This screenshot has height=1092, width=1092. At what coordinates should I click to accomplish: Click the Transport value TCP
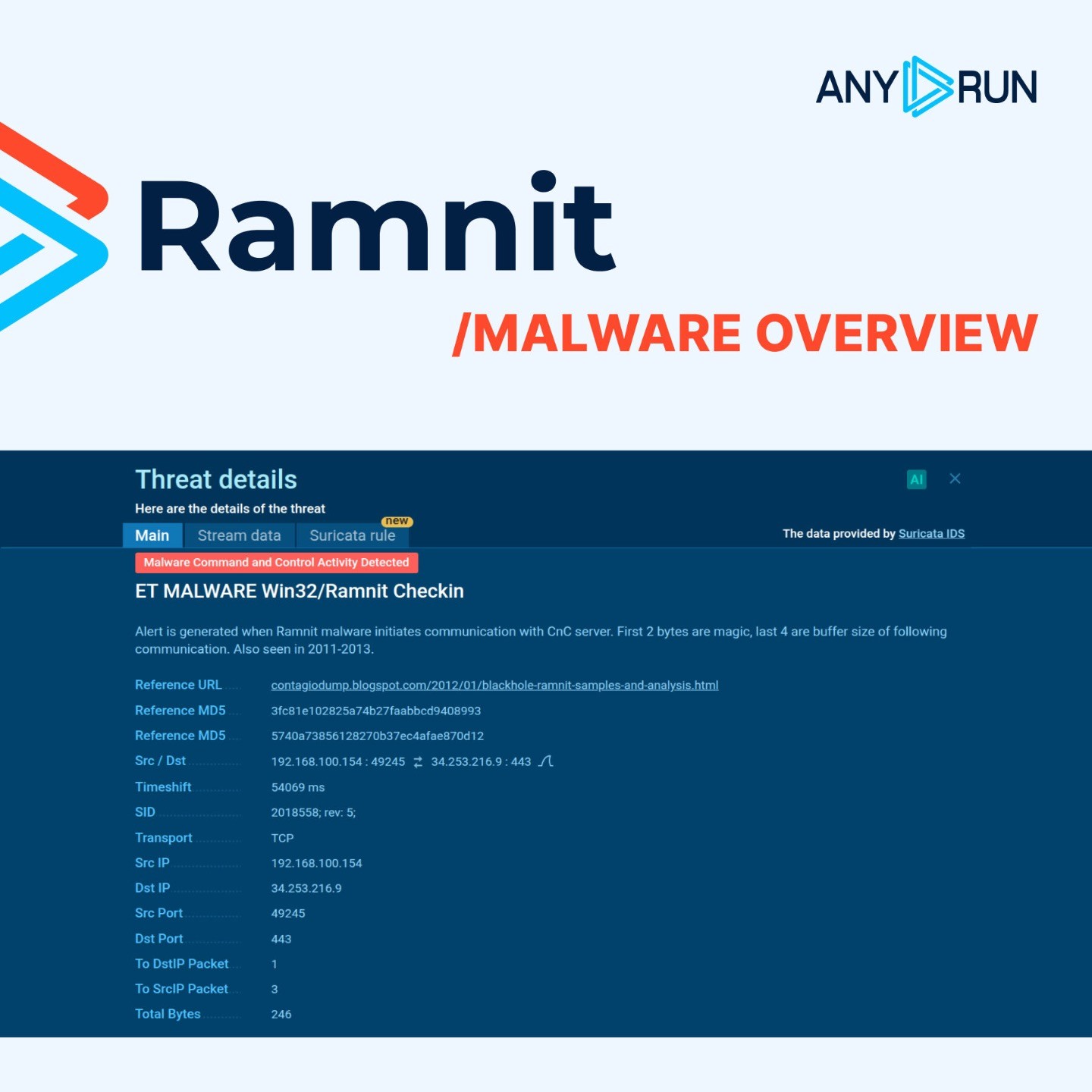[282, 839]
